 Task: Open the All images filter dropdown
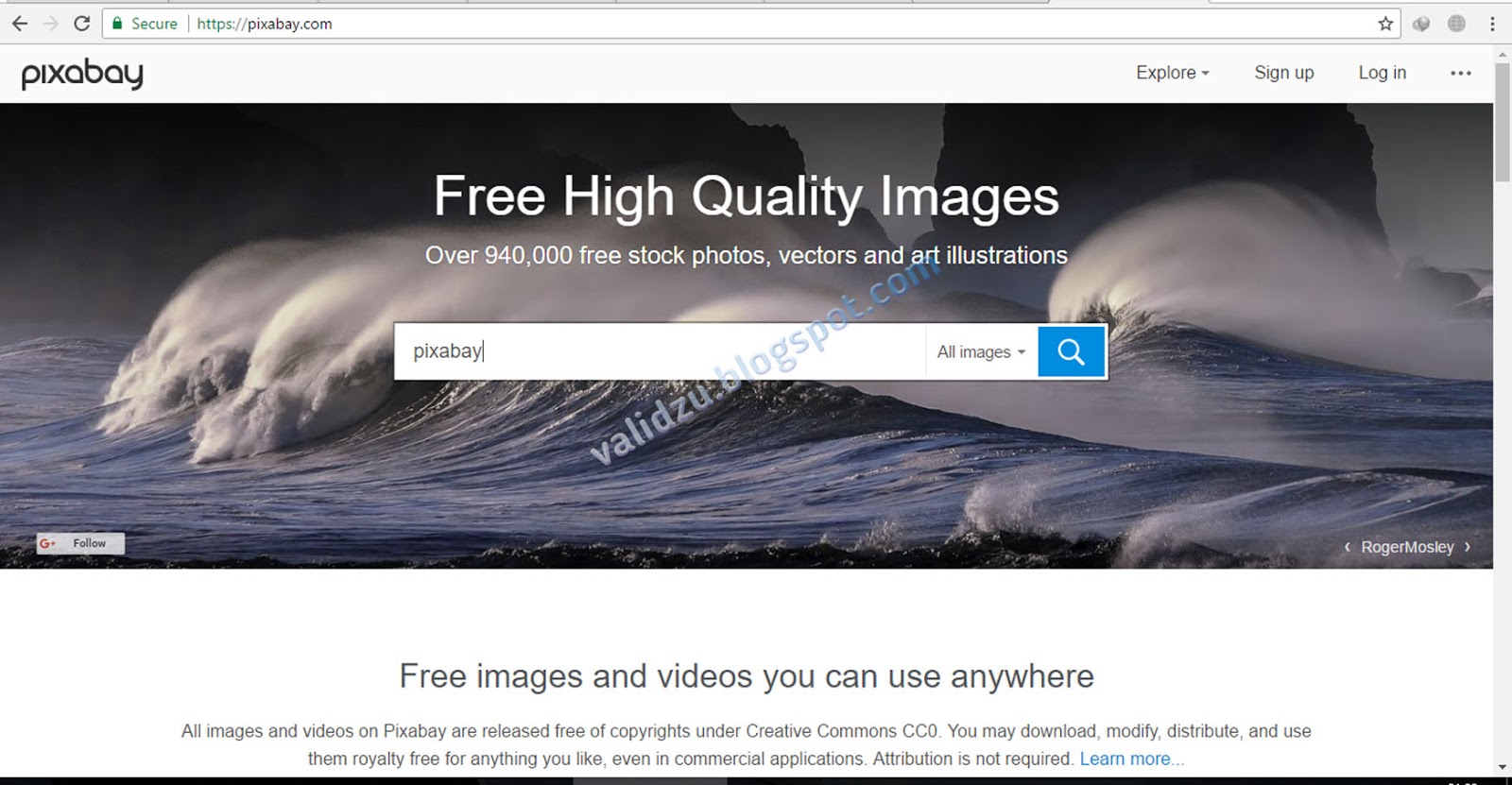click(981, 351)
